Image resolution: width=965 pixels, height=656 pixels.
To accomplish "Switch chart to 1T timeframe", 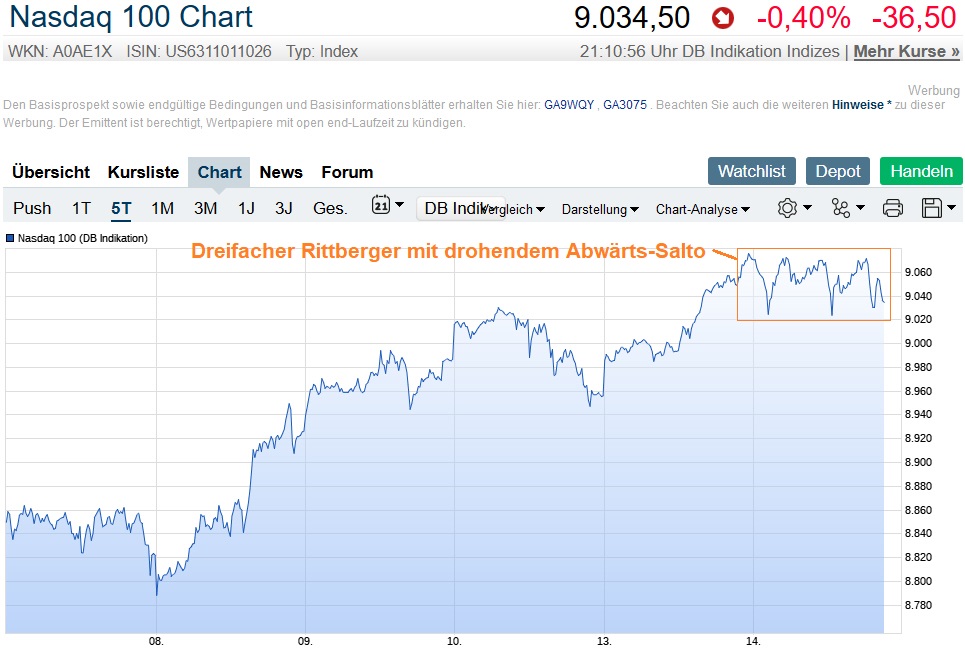I will tap(81, 208).
